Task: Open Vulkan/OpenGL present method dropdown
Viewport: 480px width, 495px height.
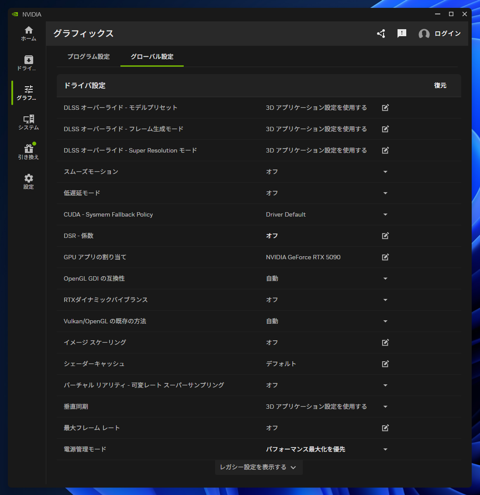Action: tap(385, 321)
